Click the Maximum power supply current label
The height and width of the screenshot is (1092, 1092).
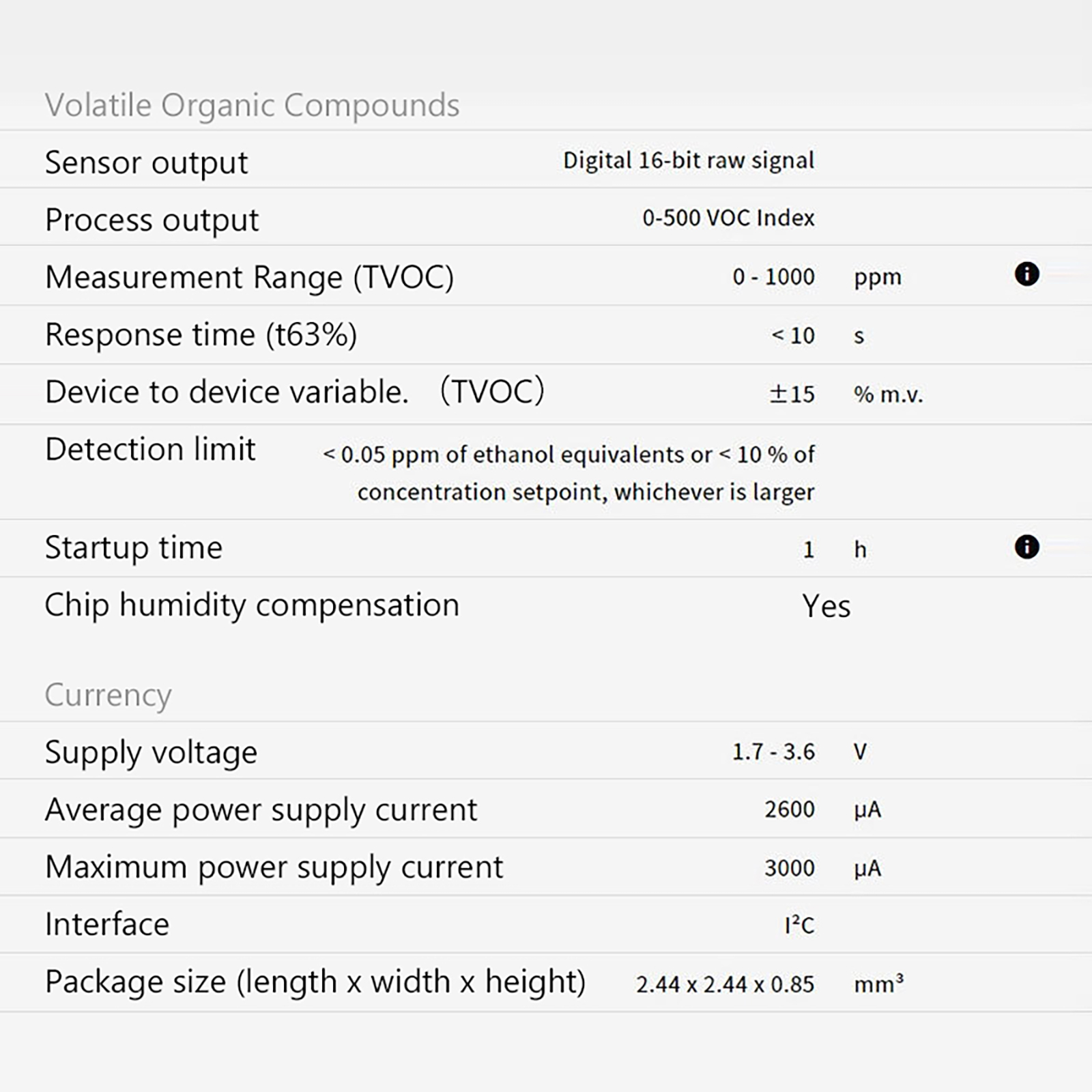coord(274,867)
